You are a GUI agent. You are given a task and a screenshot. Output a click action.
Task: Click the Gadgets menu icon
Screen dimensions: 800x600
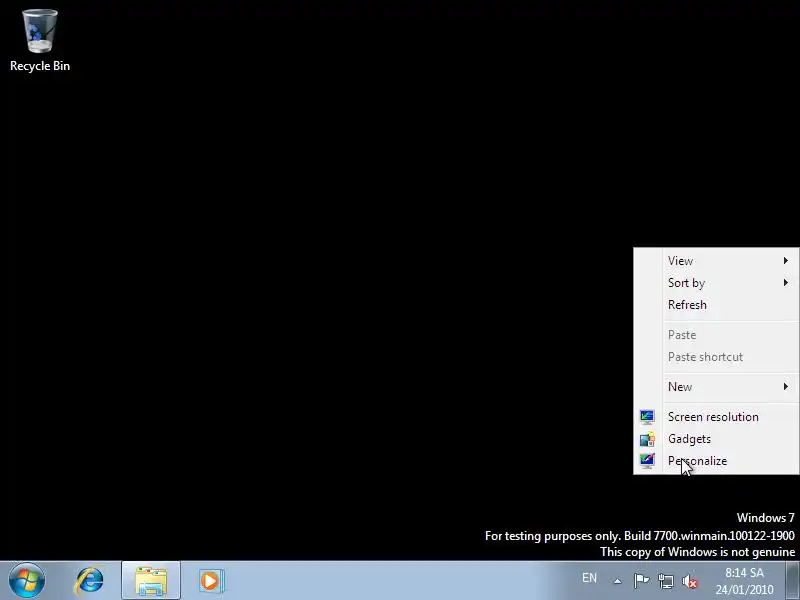pos(647,439)
